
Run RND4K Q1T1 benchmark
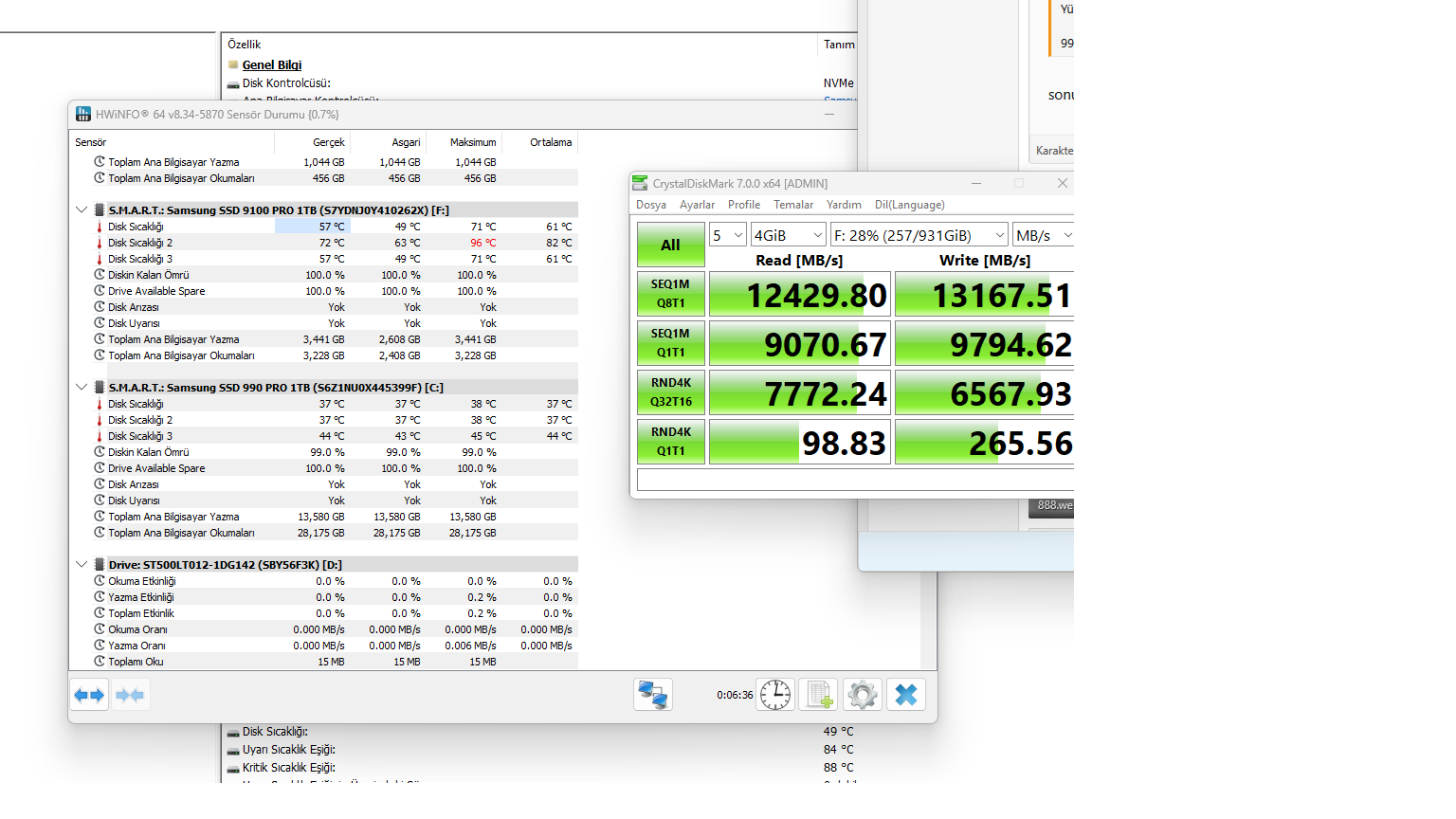click(x=671, y=442)
